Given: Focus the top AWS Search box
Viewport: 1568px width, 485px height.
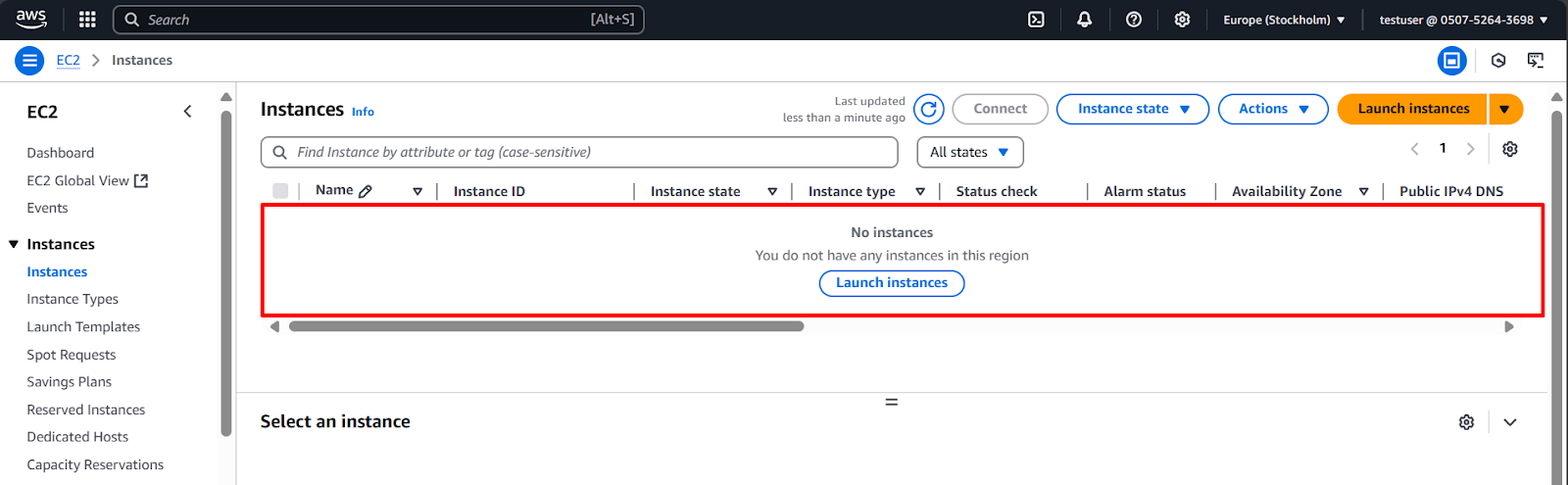Looking at the screenshot, I should click(x=378, y=20).
